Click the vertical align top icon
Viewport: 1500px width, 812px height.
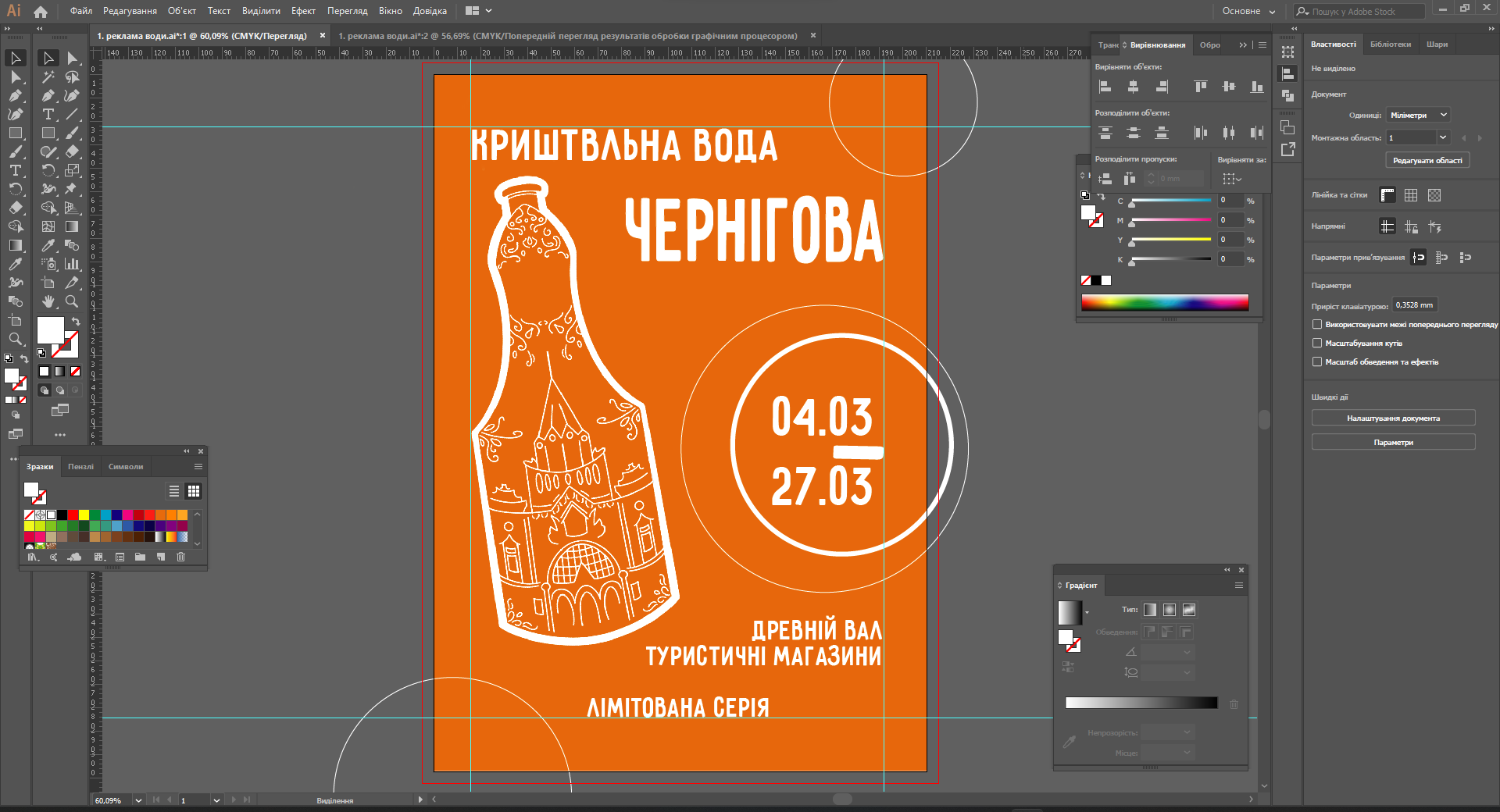coord(1200,87)
